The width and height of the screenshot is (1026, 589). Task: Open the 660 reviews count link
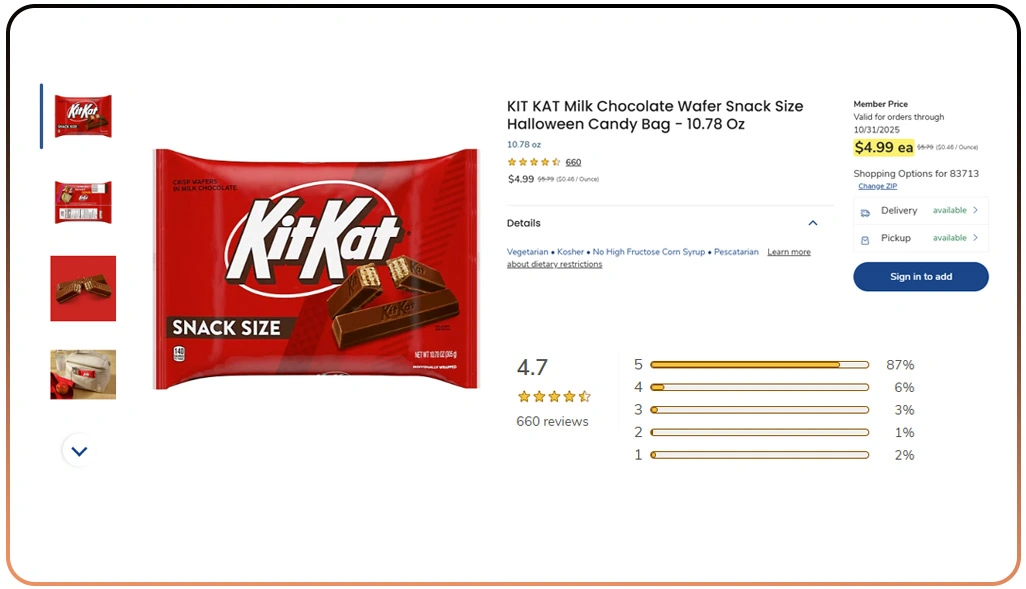point(573,162)
